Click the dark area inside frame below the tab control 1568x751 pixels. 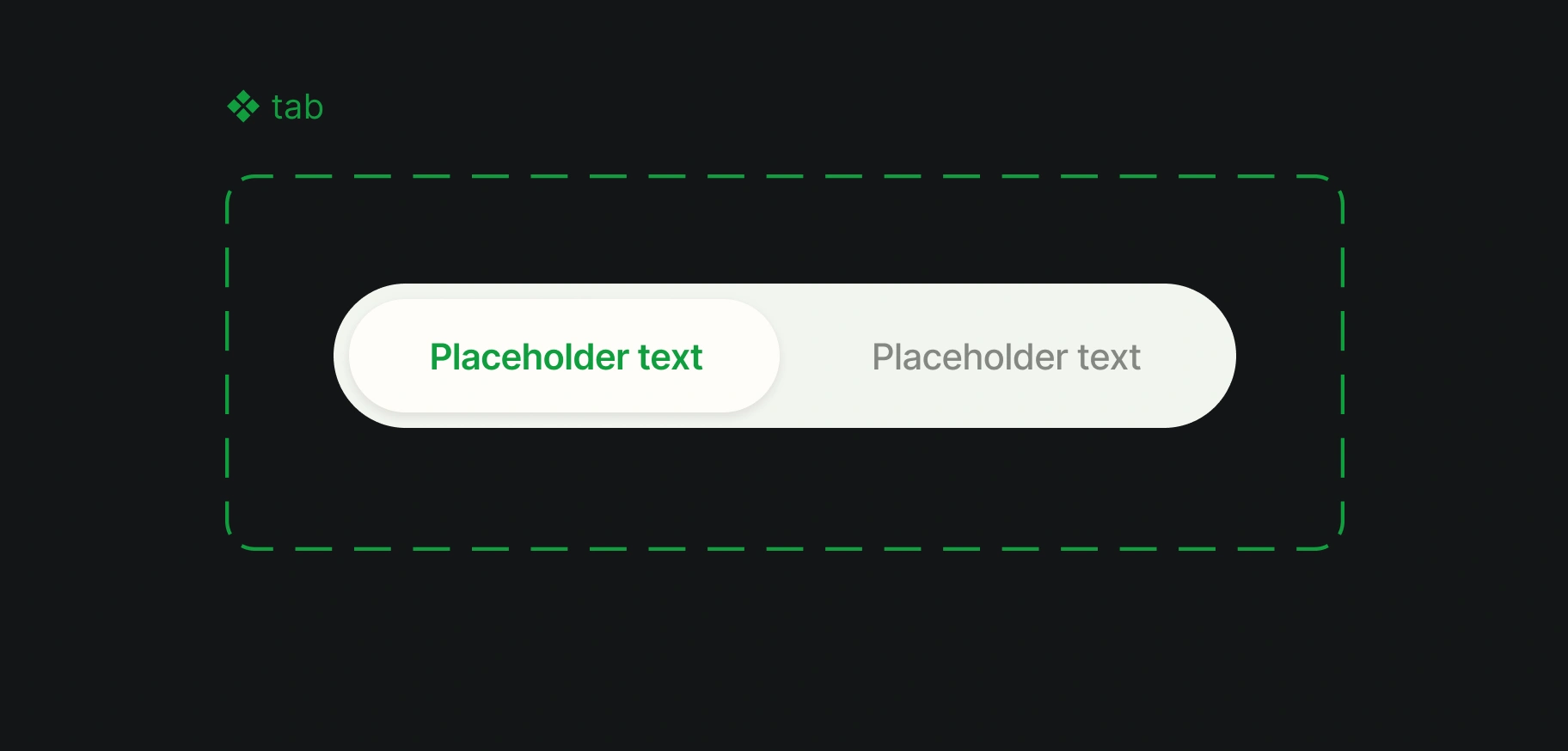pyautogui.click(x=784, y=486)
